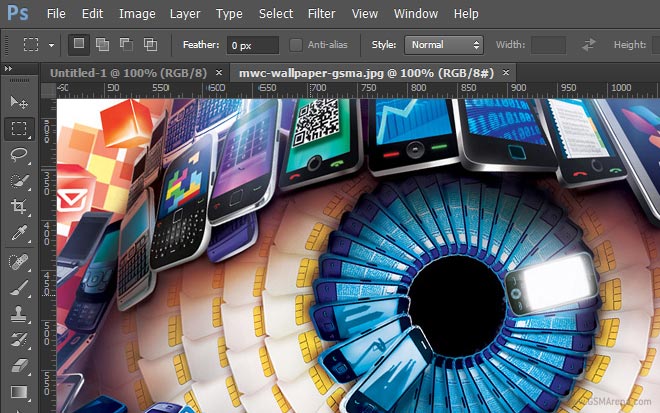Select the History Brush tool

point(19,340)
